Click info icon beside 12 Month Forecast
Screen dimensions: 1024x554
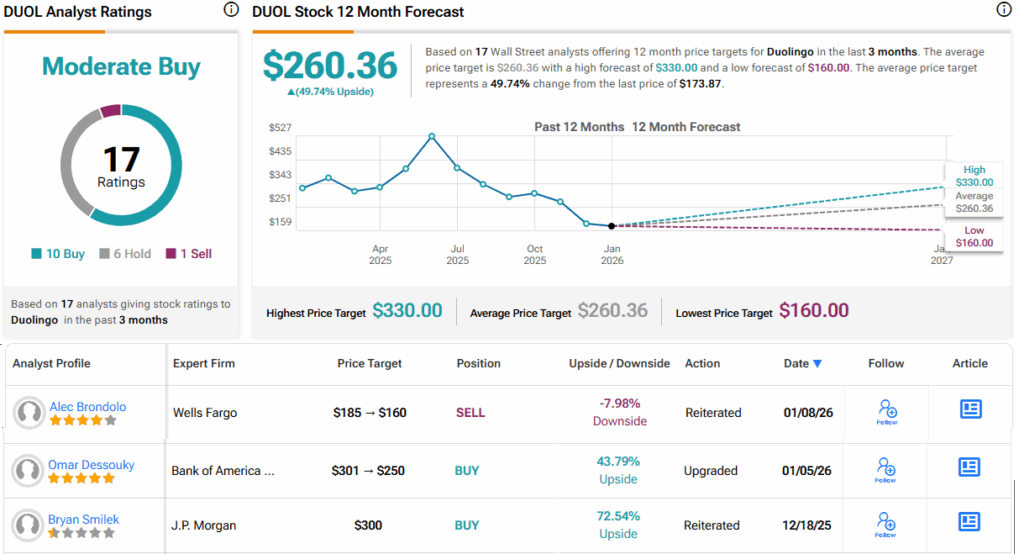(1004, 10)
